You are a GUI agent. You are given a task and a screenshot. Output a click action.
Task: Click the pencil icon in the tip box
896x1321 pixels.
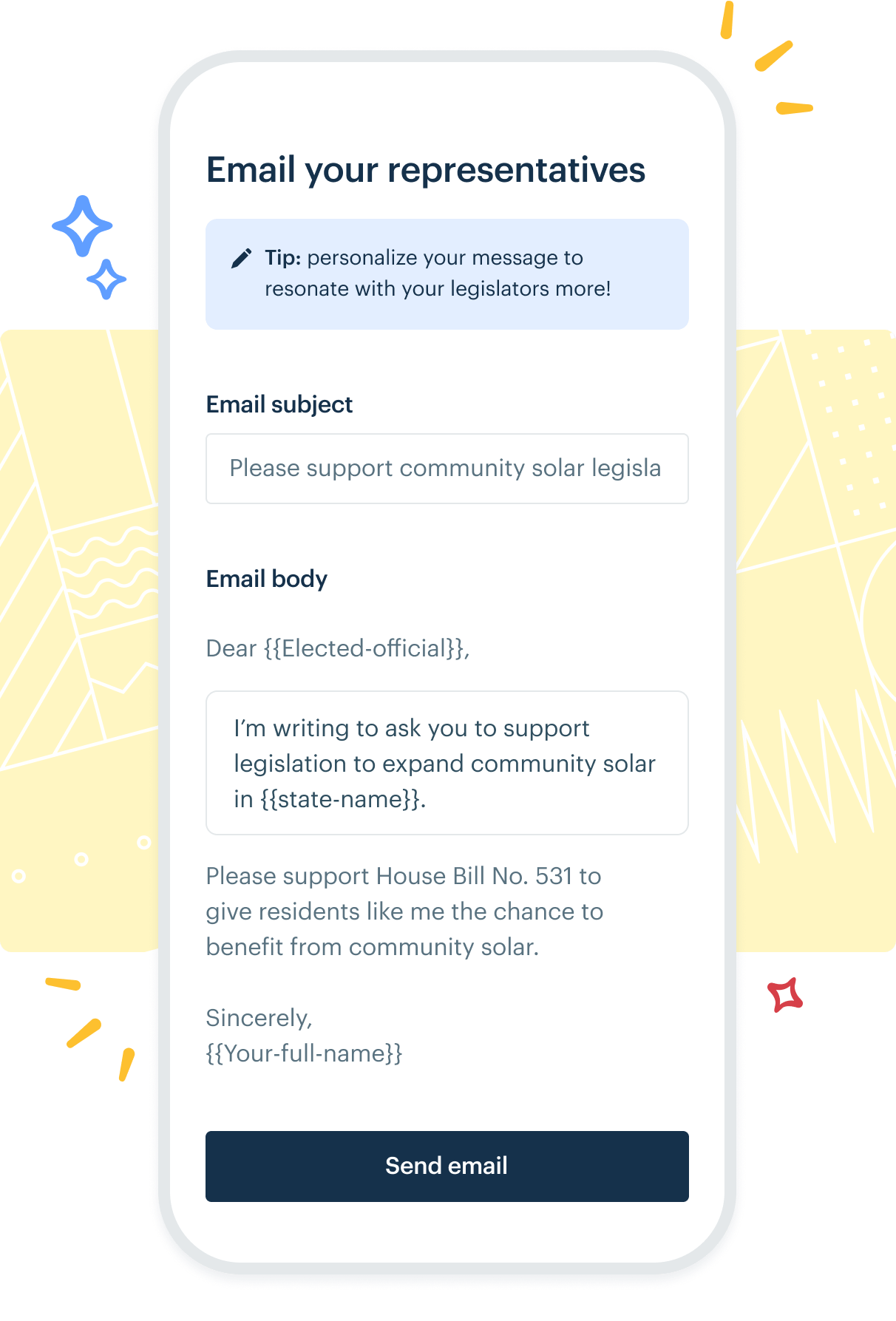tap(241, 258)
